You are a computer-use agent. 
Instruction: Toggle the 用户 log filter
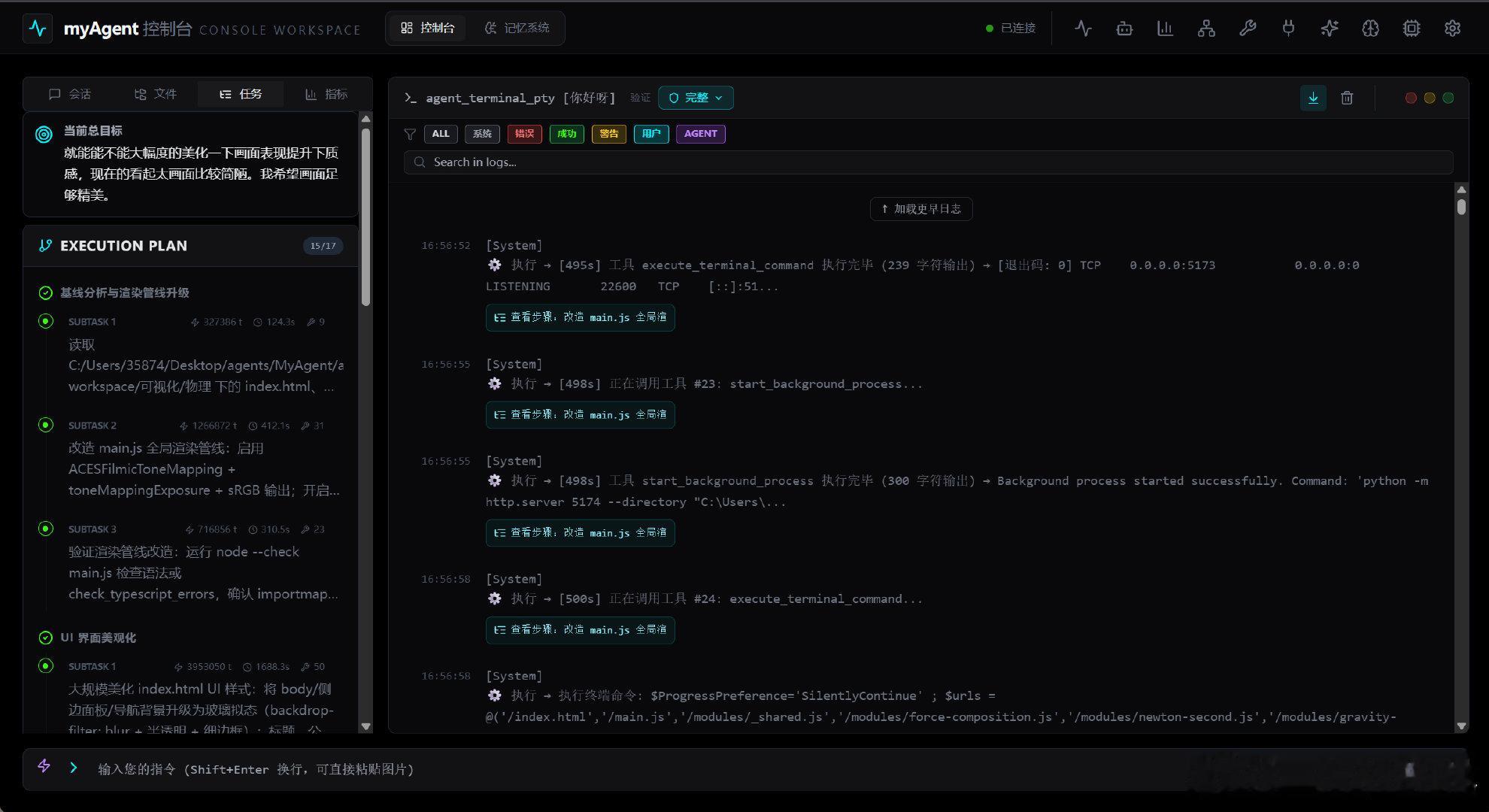pyautogui.click(x=651, y=134)
